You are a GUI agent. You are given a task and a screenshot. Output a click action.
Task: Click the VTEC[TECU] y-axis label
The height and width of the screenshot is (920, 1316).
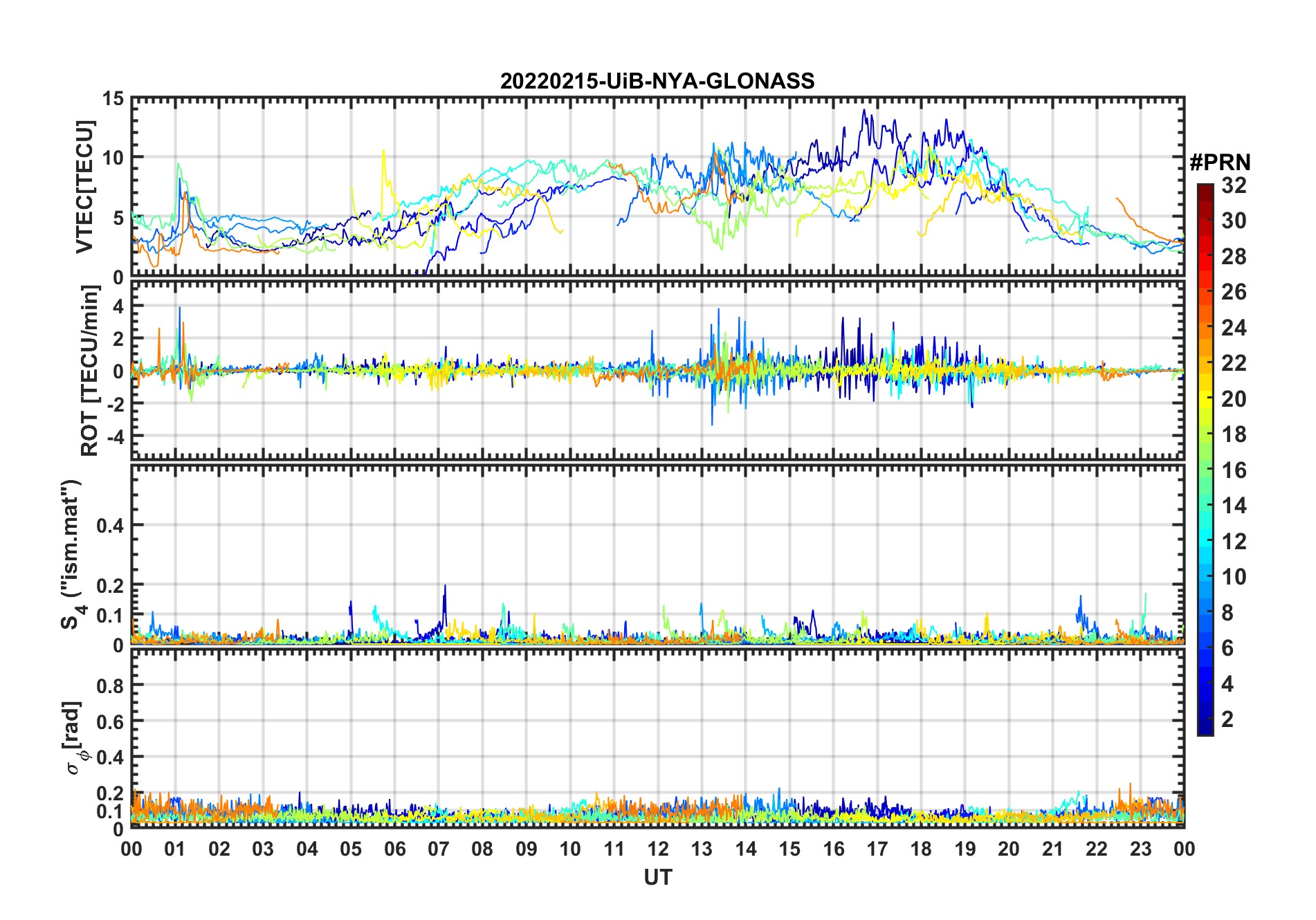pyautogui.click(x=84, y=187)
